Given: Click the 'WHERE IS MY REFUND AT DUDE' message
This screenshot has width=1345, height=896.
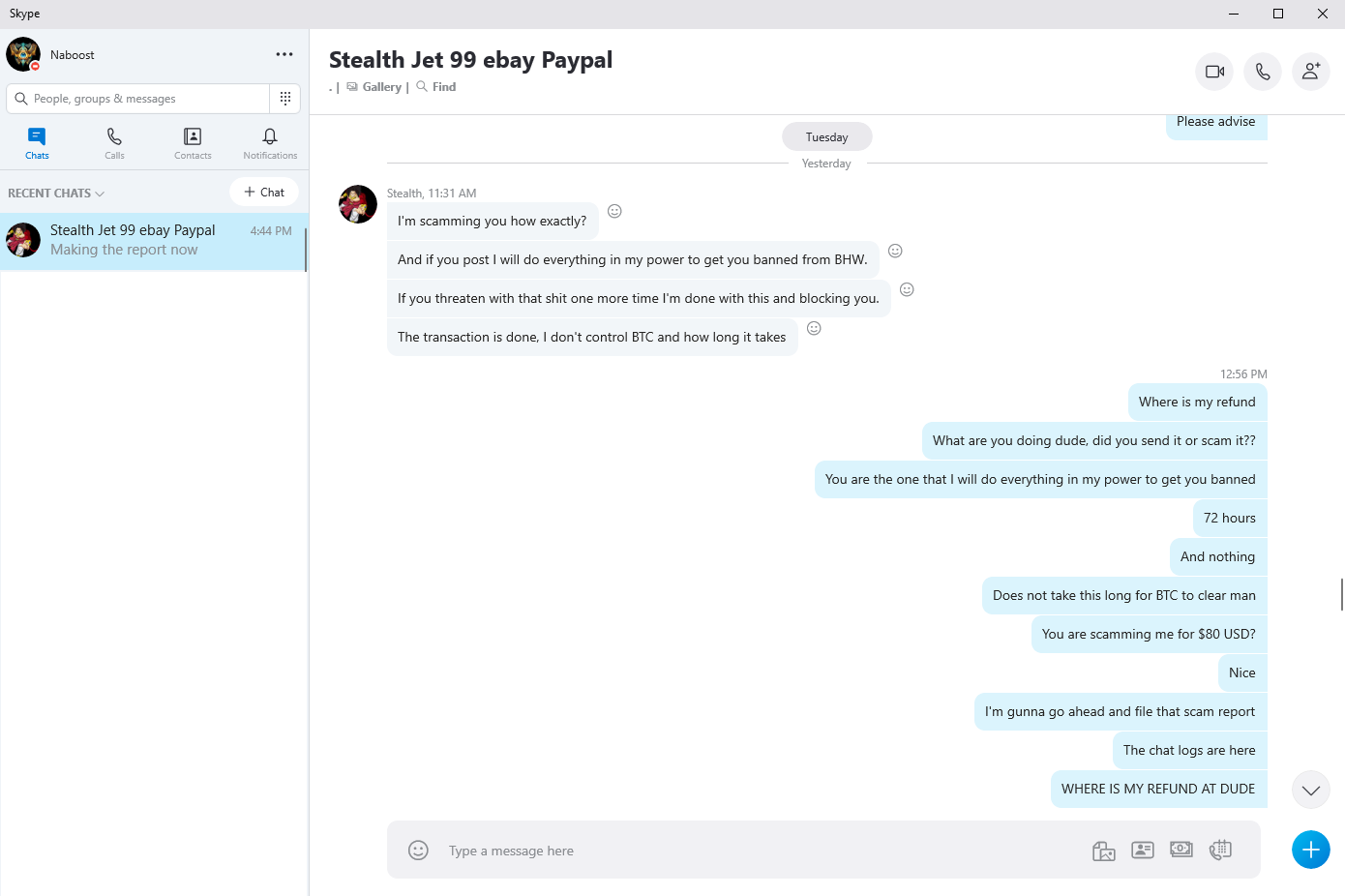Looking at the screenshot, I should pyautogui.click(x=1158, y=789).
